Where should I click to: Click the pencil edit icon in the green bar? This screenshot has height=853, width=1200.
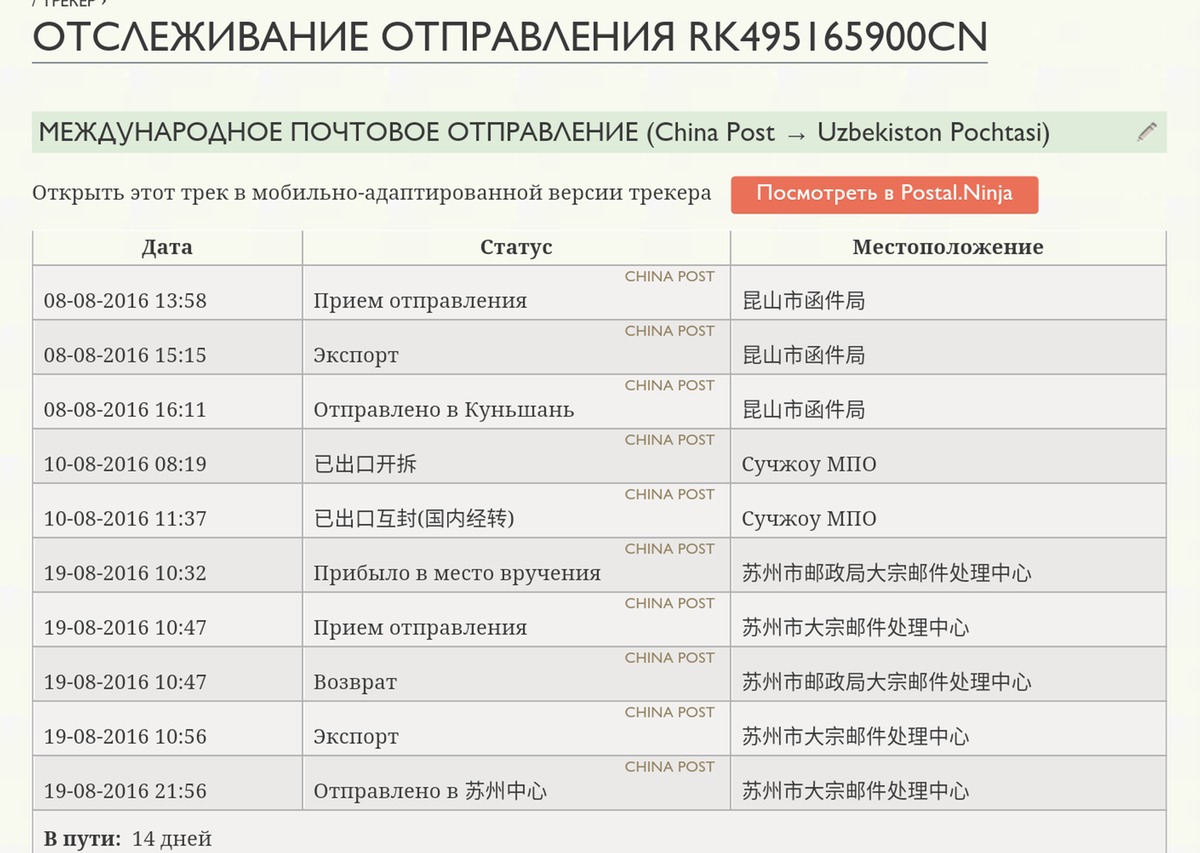pos(1147,131)
